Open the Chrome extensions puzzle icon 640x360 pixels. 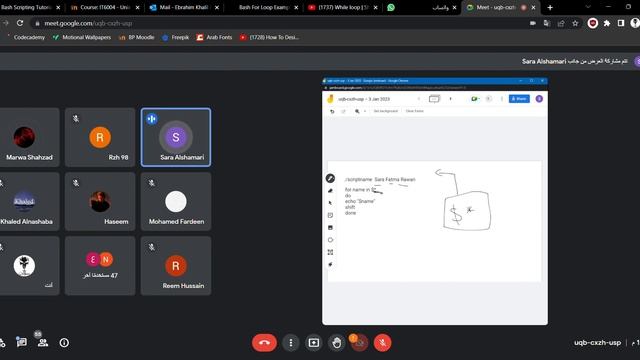(607, 23)
